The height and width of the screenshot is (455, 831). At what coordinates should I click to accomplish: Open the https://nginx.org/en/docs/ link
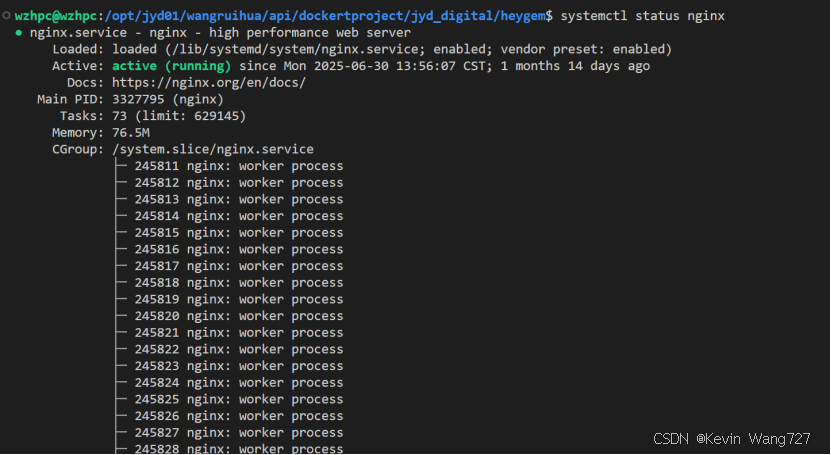click(209, 83)
